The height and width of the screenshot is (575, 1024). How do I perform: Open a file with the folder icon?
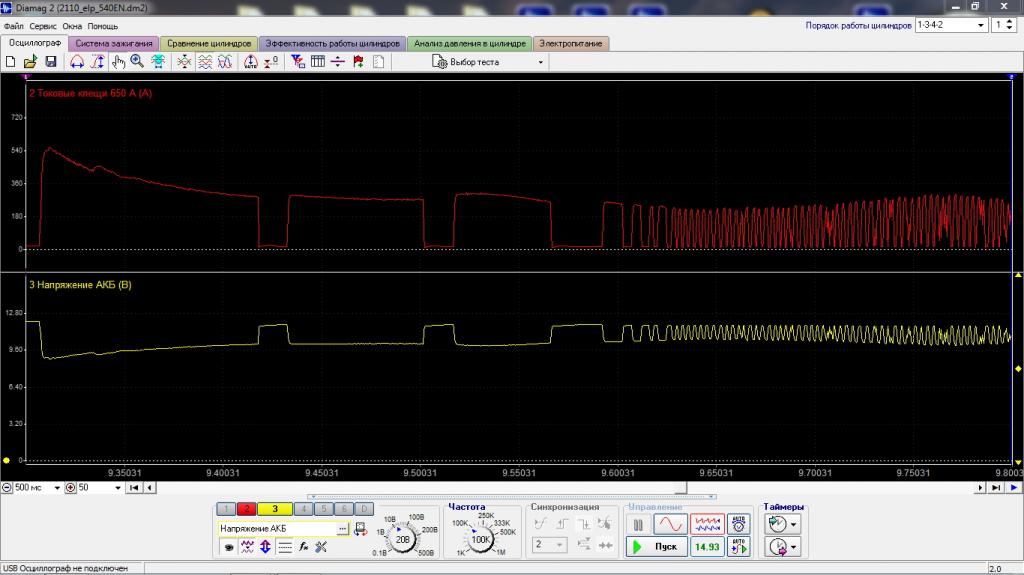pos(31,62)
